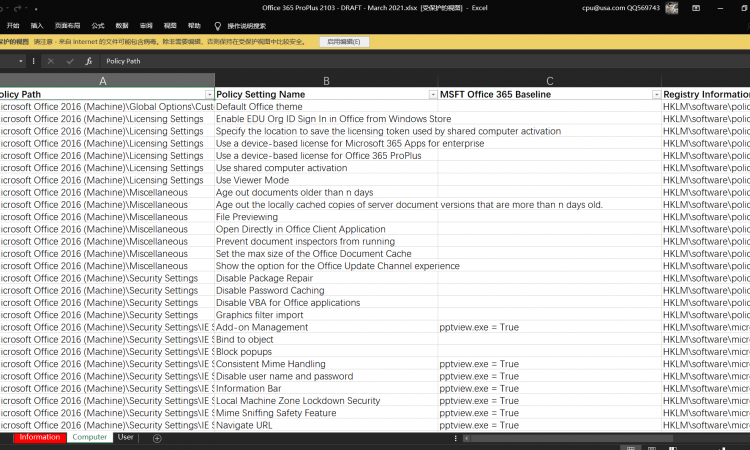The image size is (750, 450).
Task: Select cell Age out documents older than n days
Action: pyautogui.click(x=326, y=193)
